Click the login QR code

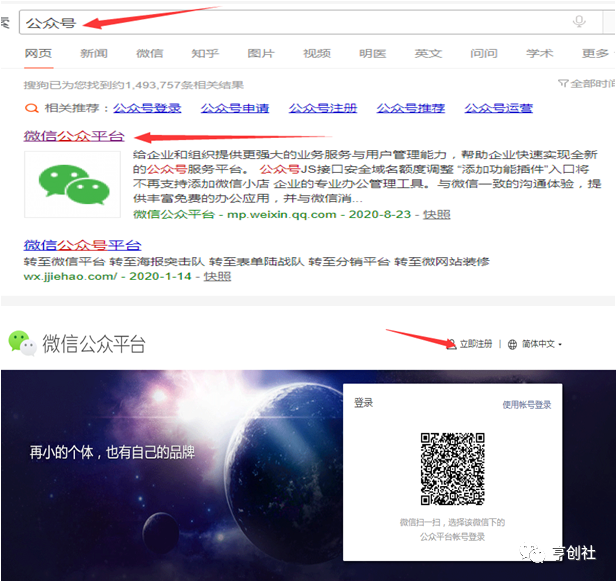coord(452,469)
